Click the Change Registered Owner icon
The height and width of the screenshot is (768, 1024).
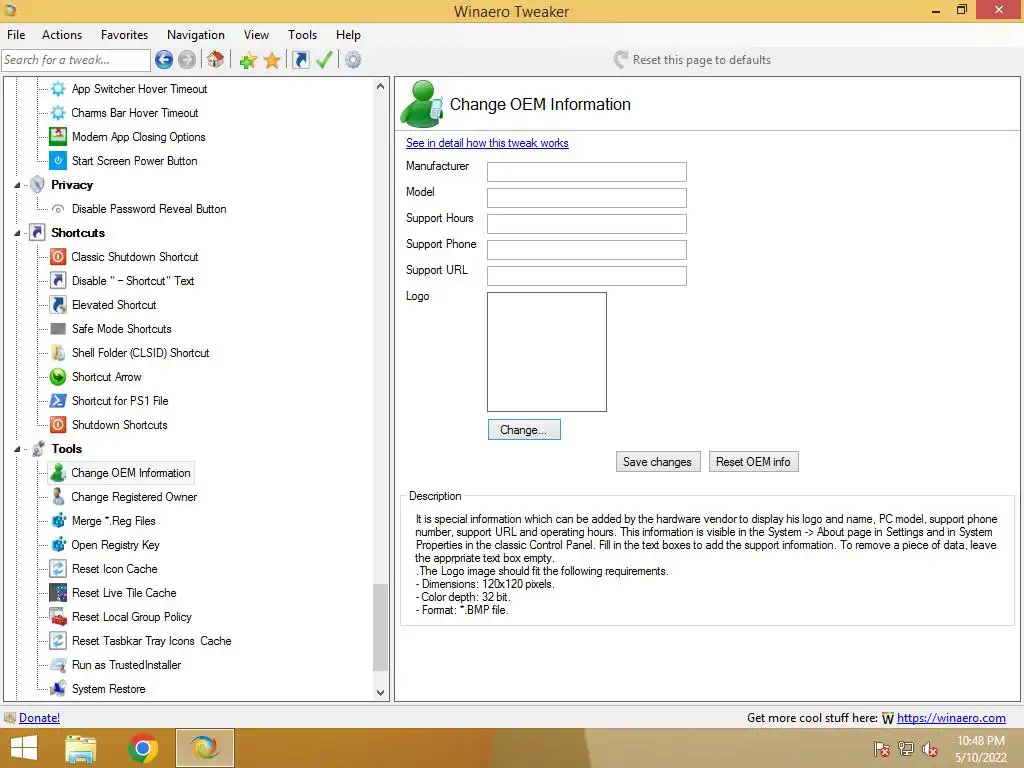point(58,497)
